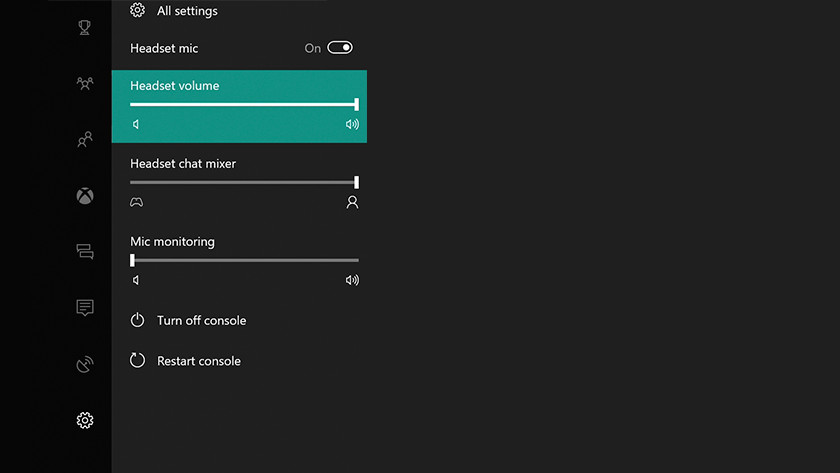The image size is (840, 473).
Task: Click the game controller icon under chat mixer
Action: (136, 202)
